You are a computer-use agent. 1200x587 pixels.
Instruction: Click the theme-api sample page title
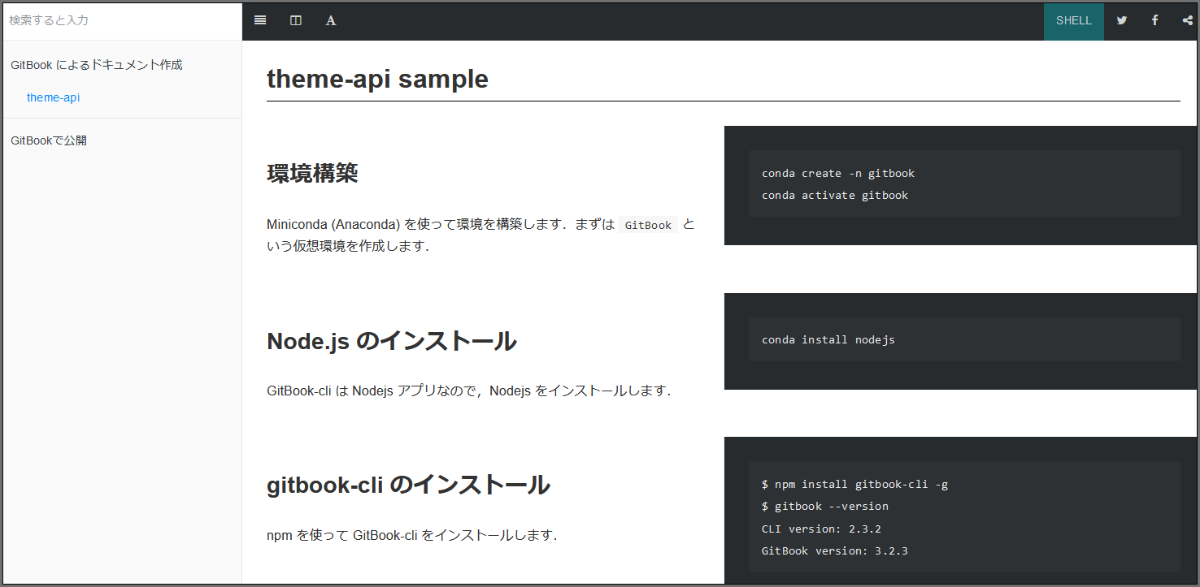(378, 79)
